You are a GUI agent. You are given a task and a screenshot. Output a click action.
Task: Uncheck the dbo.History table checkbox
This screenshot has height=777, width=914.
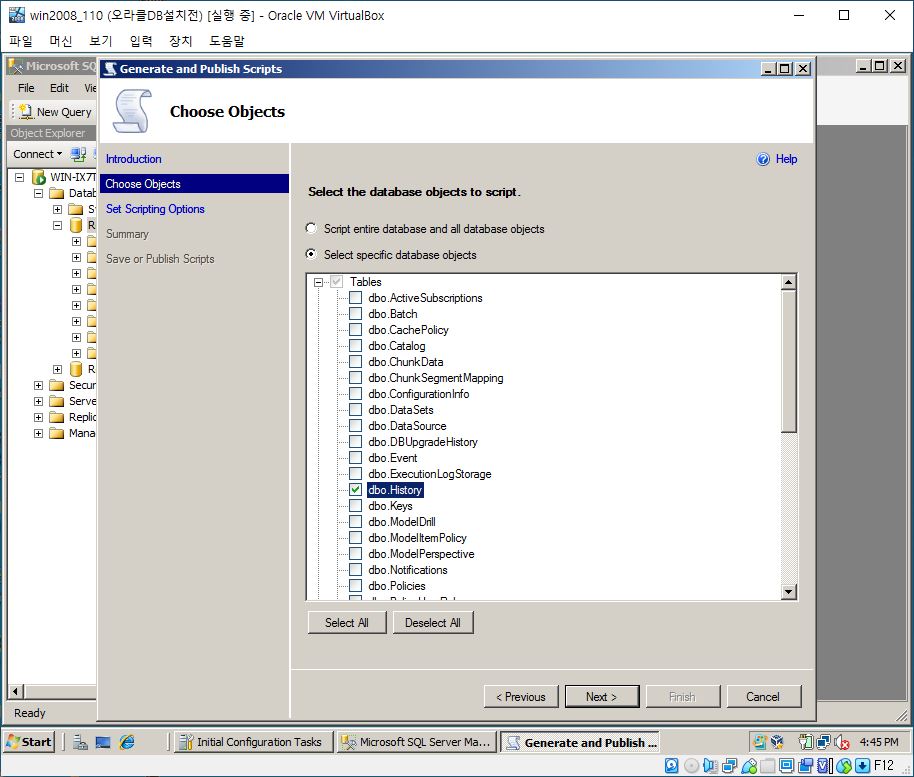[355, 490]
